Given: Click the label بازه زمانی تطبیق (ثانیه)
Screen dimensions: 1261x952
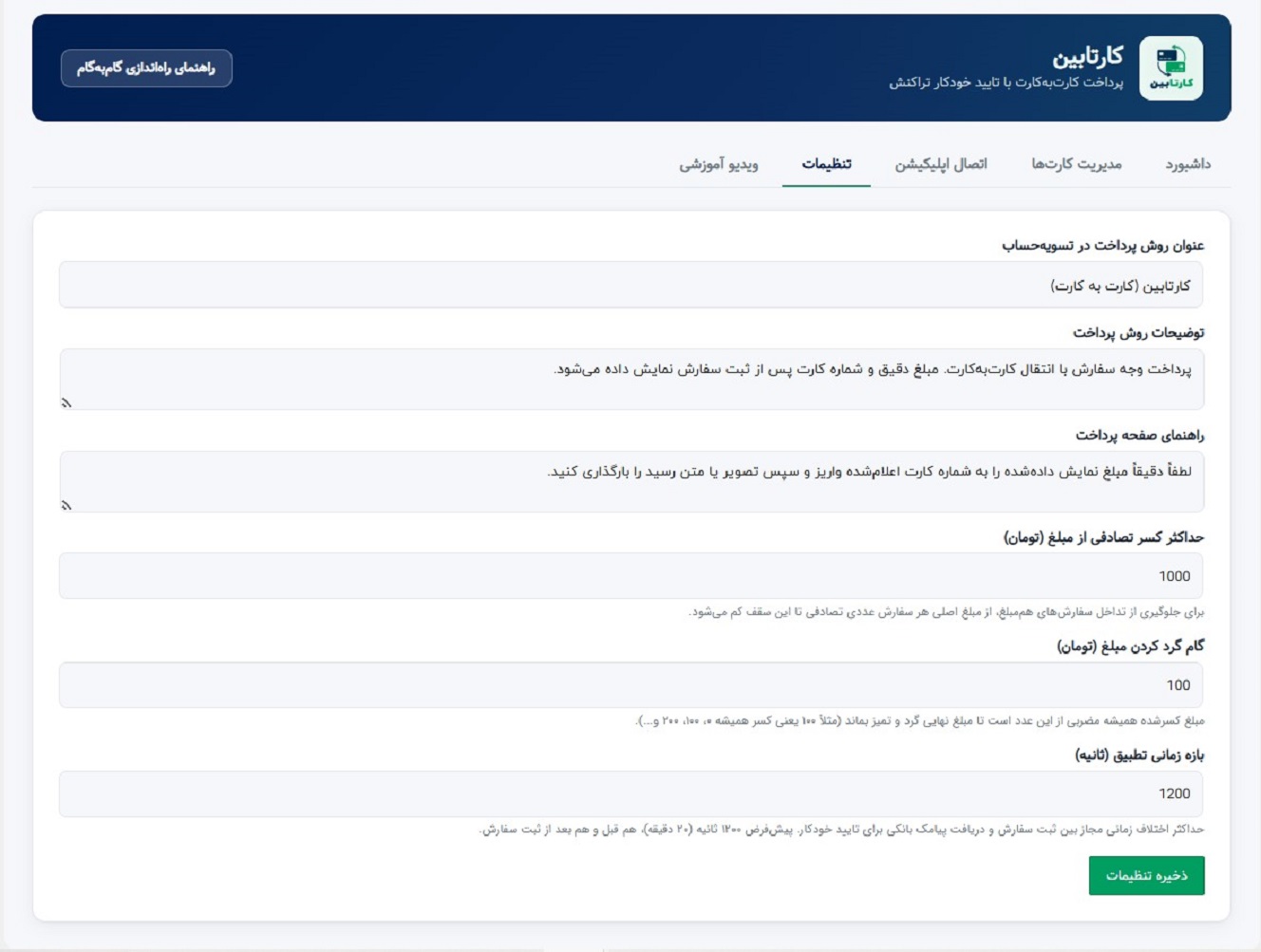Looking at the screenshot, I should point(1139,756).
